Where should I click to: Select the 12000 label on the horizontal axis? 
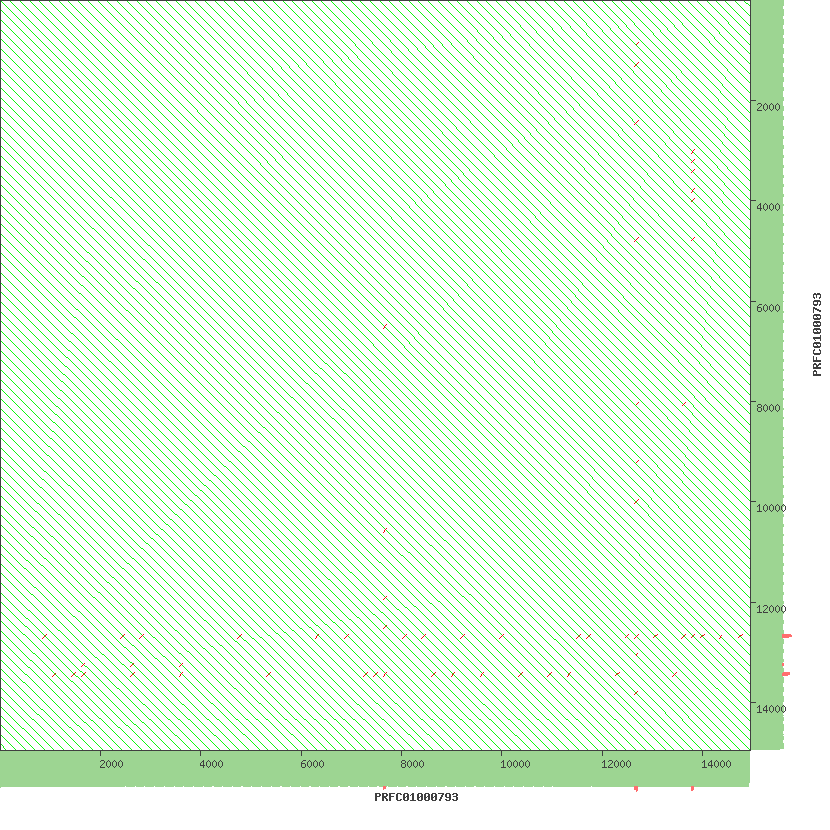615,765
